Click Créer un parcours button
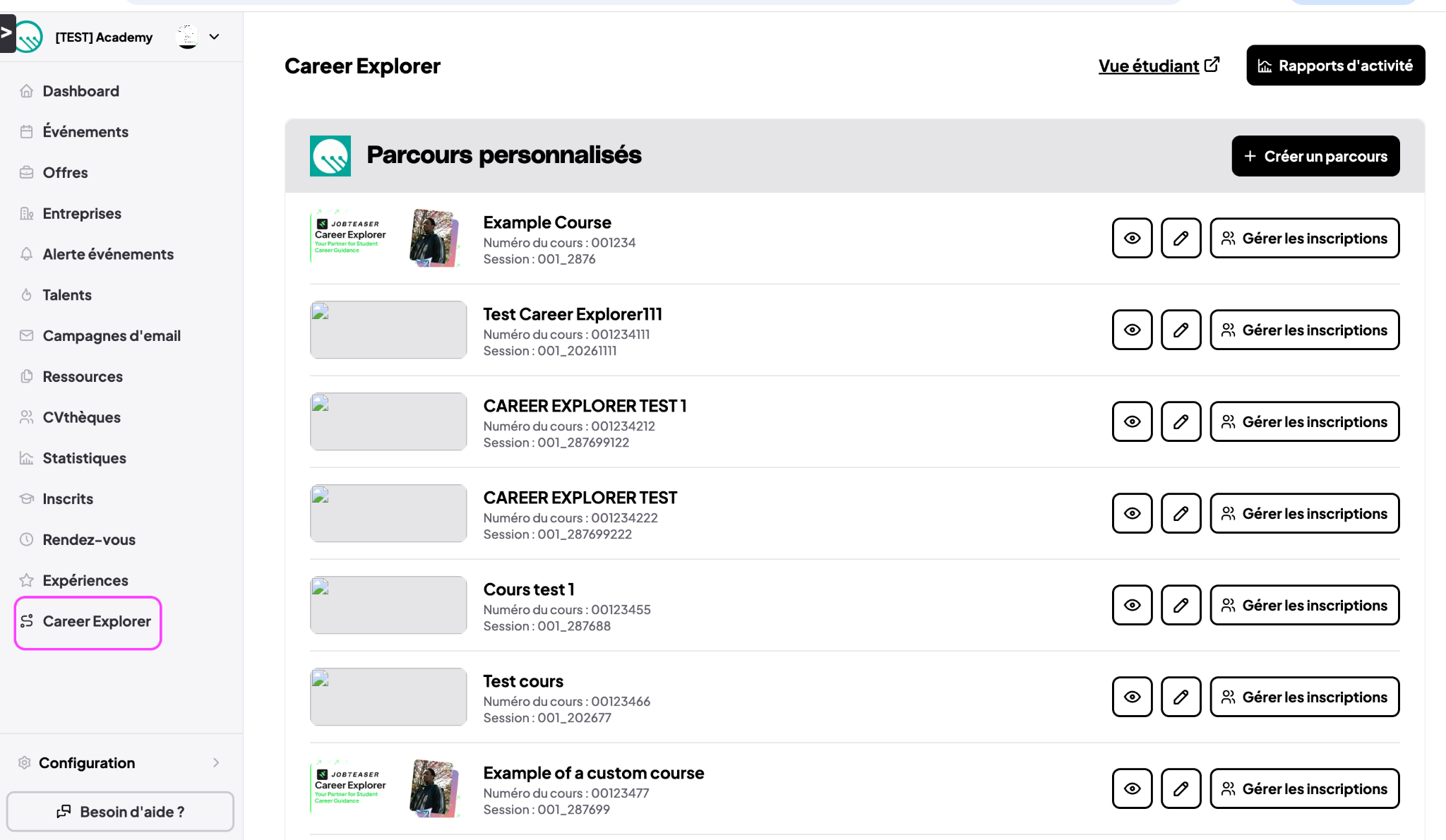Image resolution: width=1446 pixels, height=840 pixels. 1315,156
